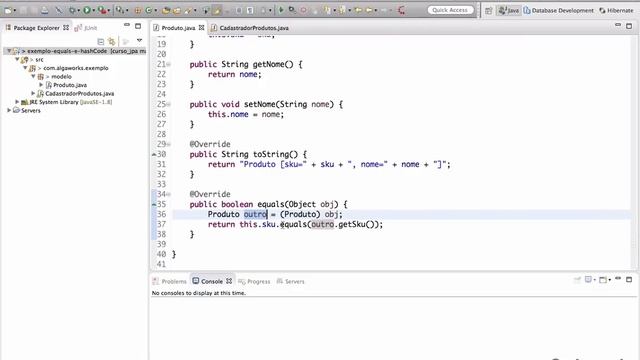Switch to Database Development perspective
The image size is (640, 360).
click(559, 10)
